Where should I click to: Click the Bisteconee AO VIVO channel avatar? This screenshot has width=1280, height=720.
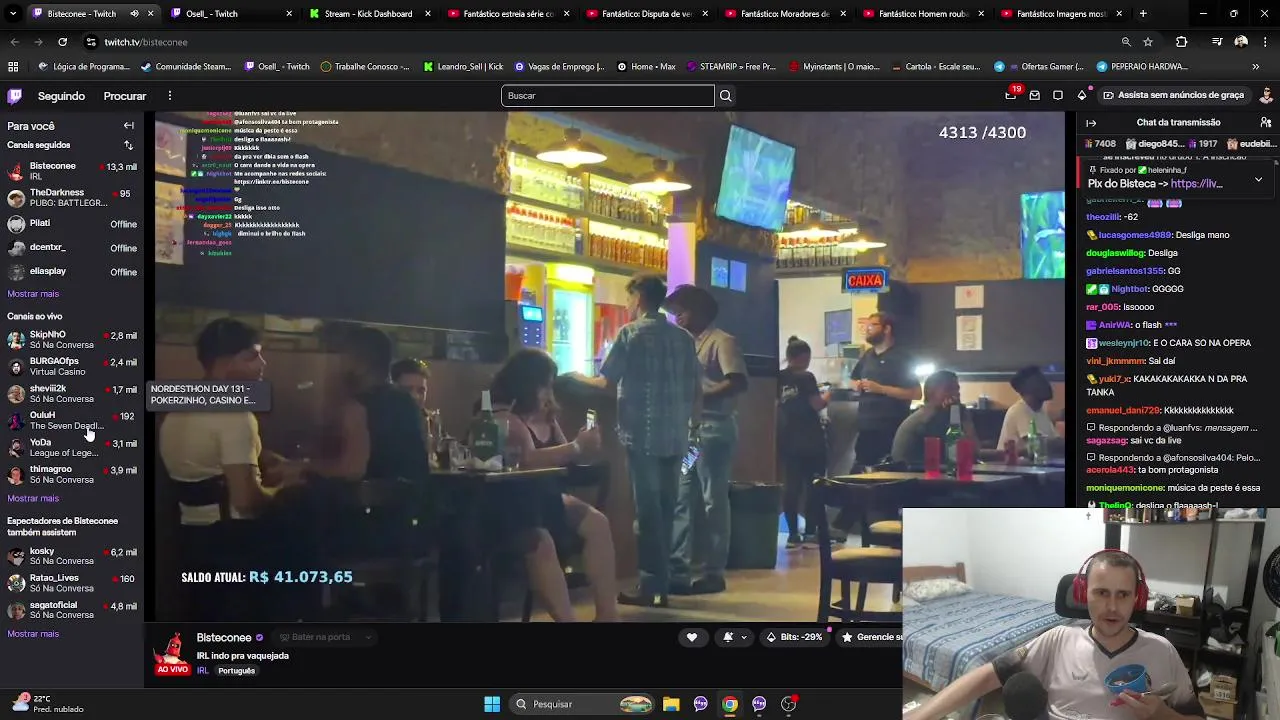[173, 650]
